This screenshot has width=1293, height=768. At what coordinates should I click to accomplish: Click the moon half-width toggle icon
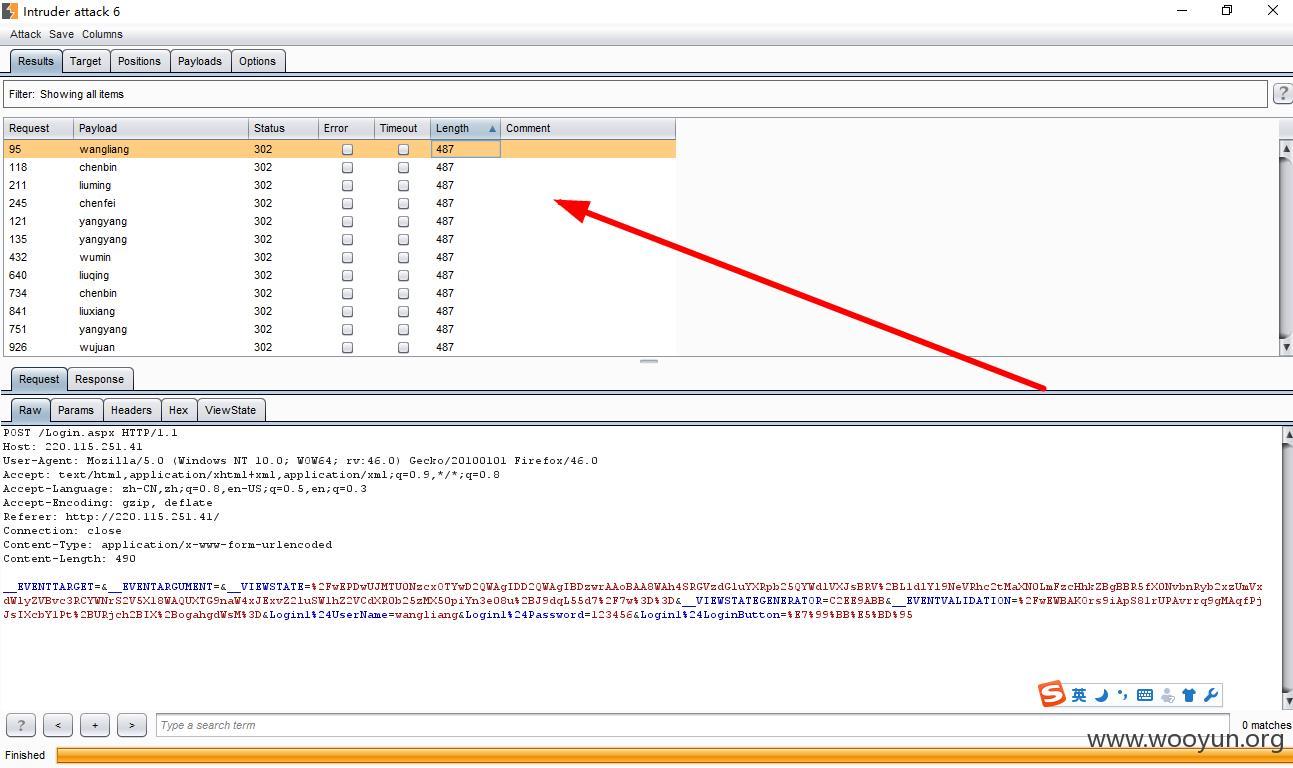pos(1101,695)
